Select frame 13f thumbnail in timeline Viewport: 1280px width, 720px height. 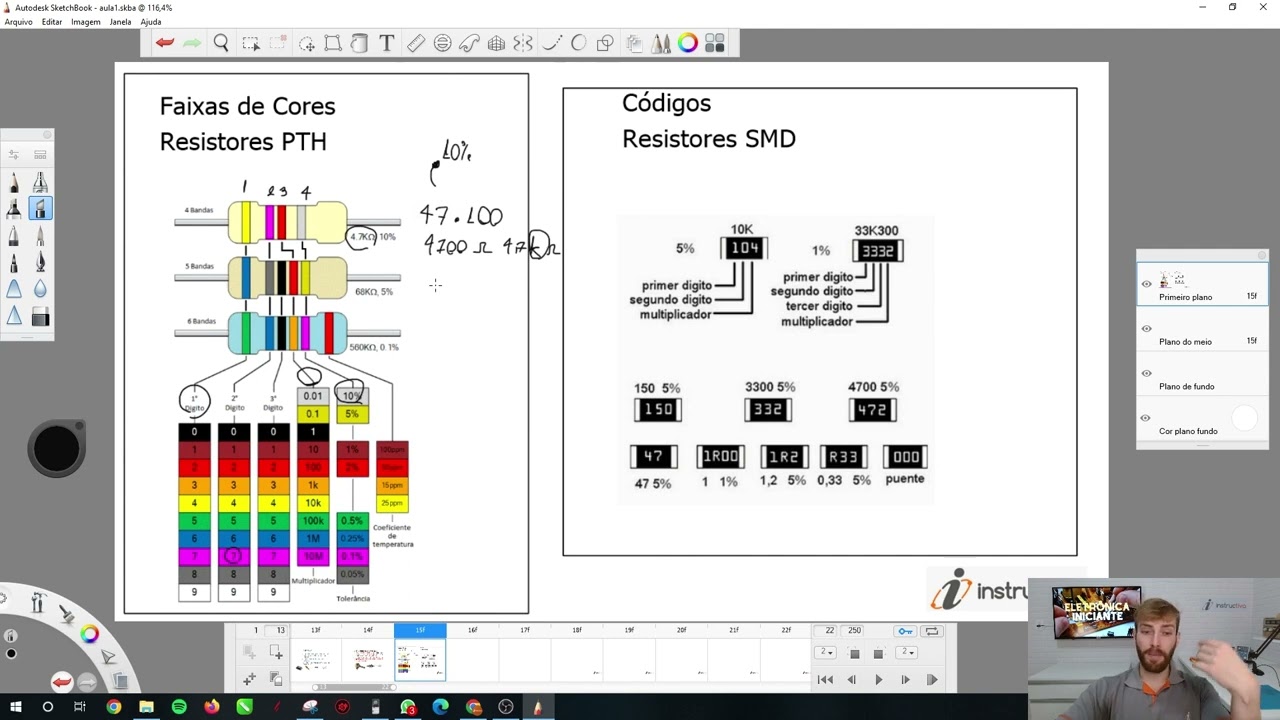[316, 660]
